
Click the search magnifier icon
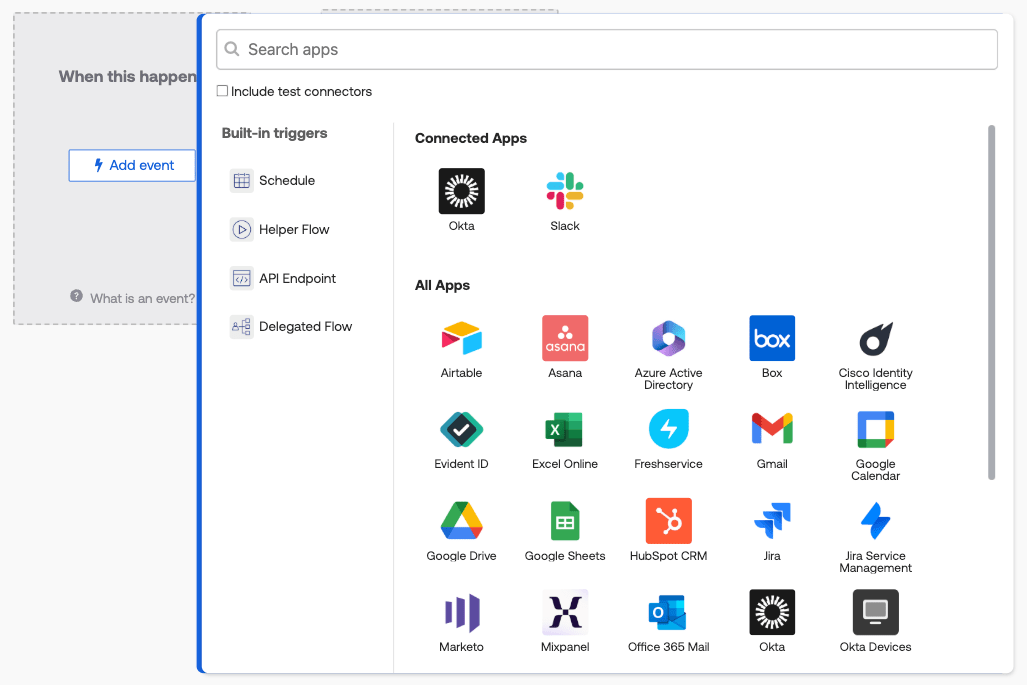232,49
